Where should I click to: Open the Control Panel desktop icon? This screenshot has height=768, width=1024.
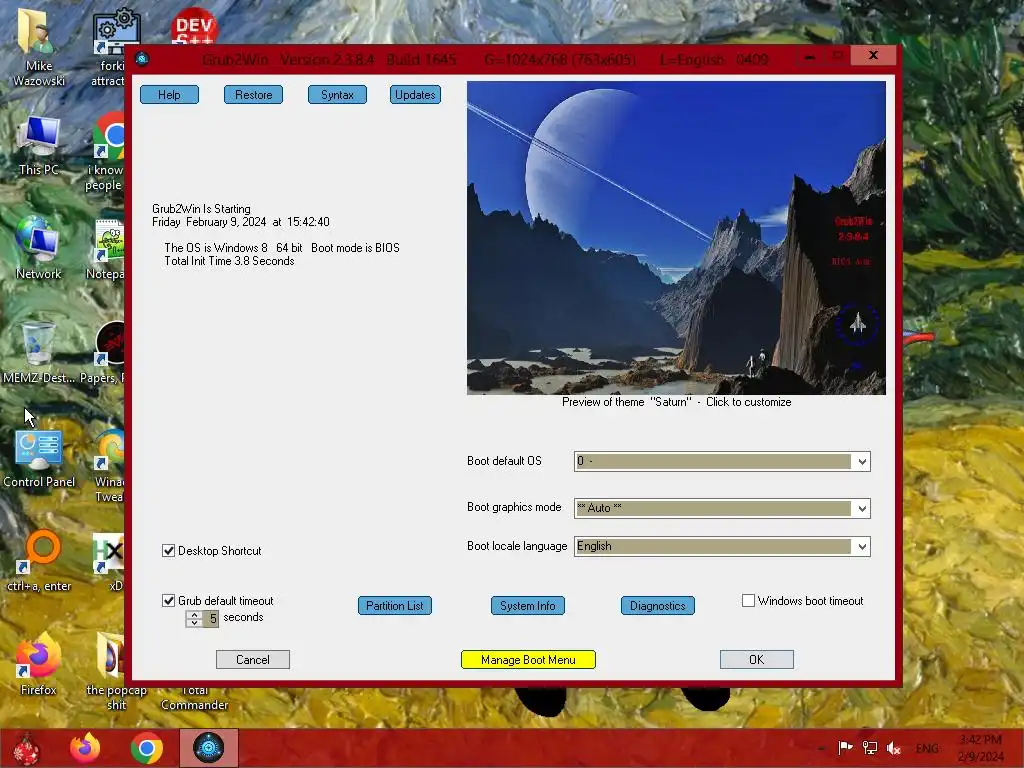coord(39,457)
